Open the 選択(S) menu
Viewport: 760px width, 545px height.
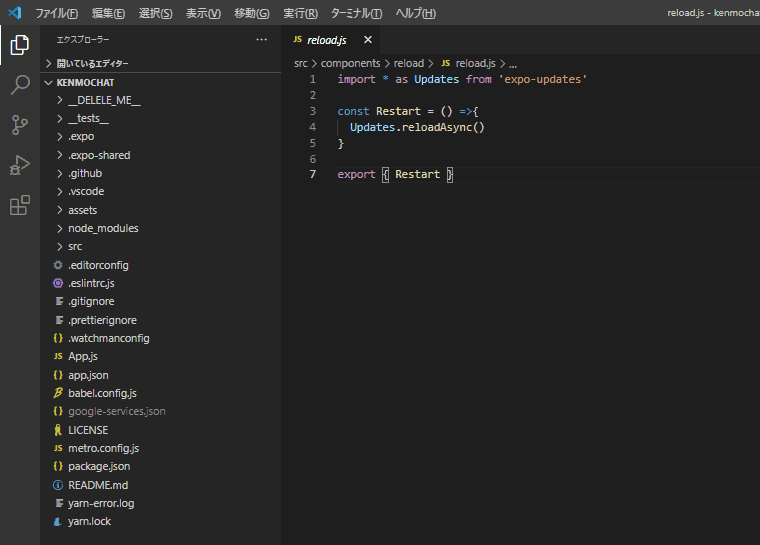(156, 13)
